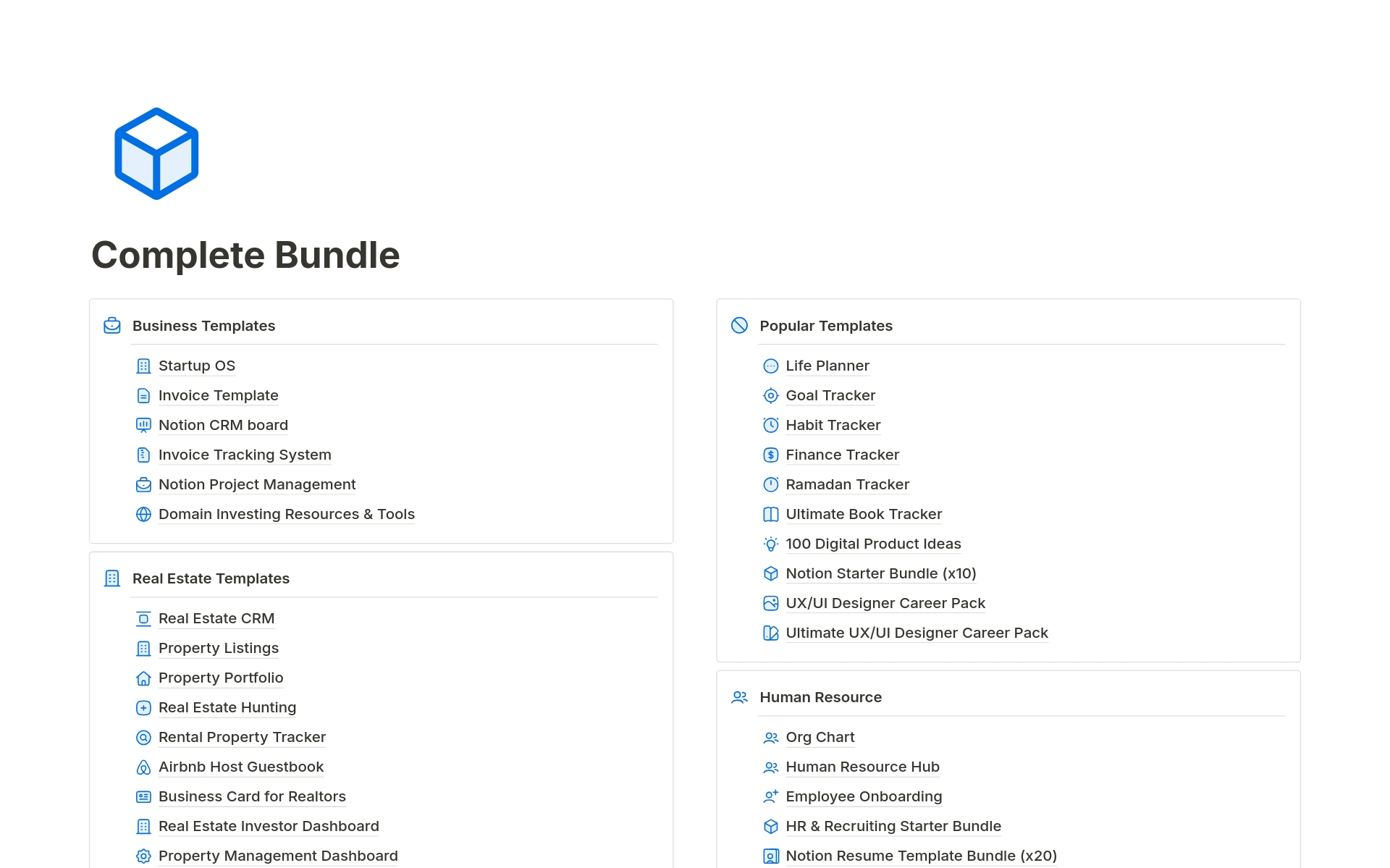Go to Notion CRM board
The width and height of the screenshot is (1390, 868).
coord(223,425)
